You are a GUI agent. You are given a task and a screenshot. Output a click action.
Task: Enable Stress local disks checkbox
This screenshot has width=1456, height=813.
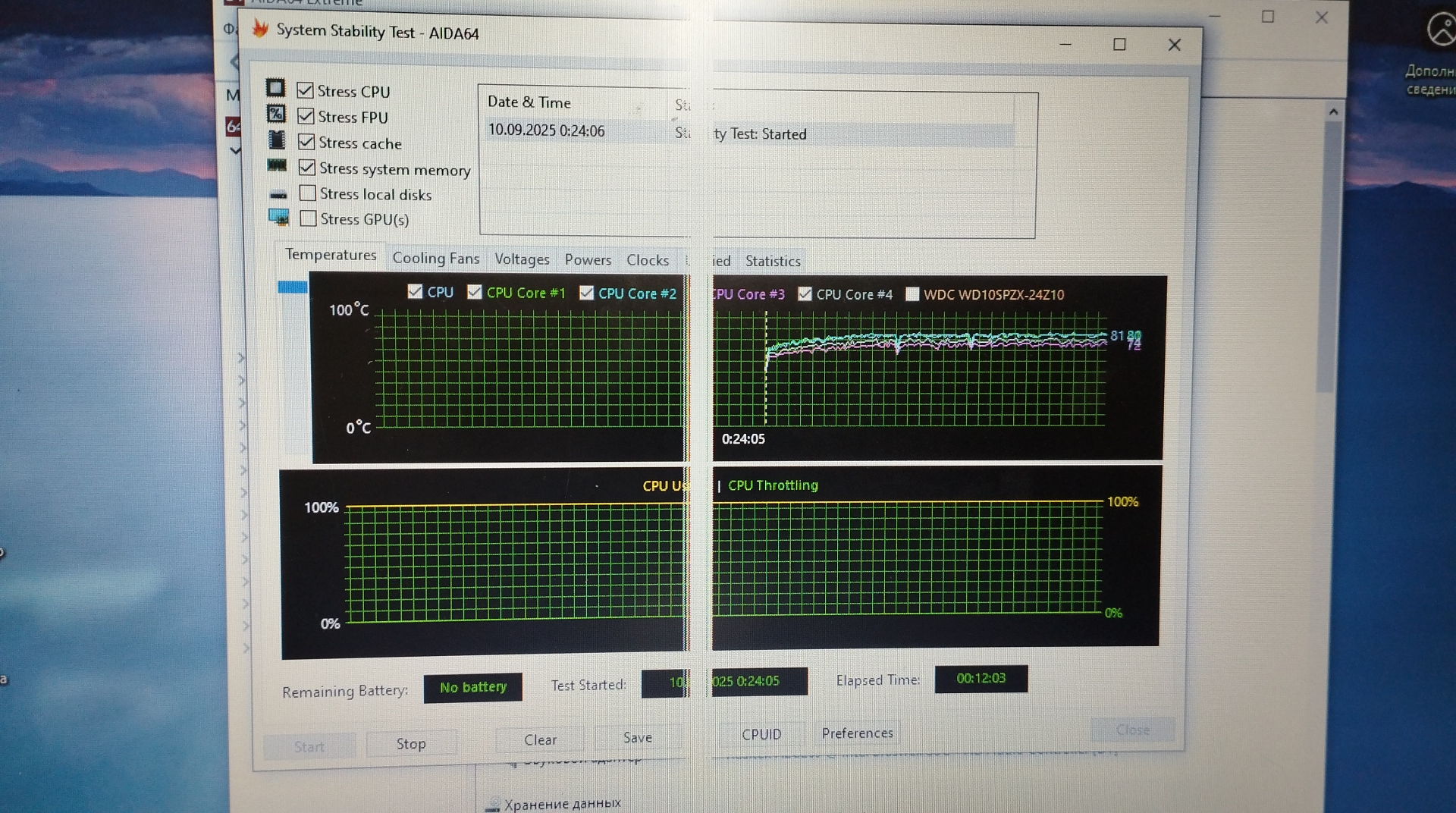[x=307, y=193]
